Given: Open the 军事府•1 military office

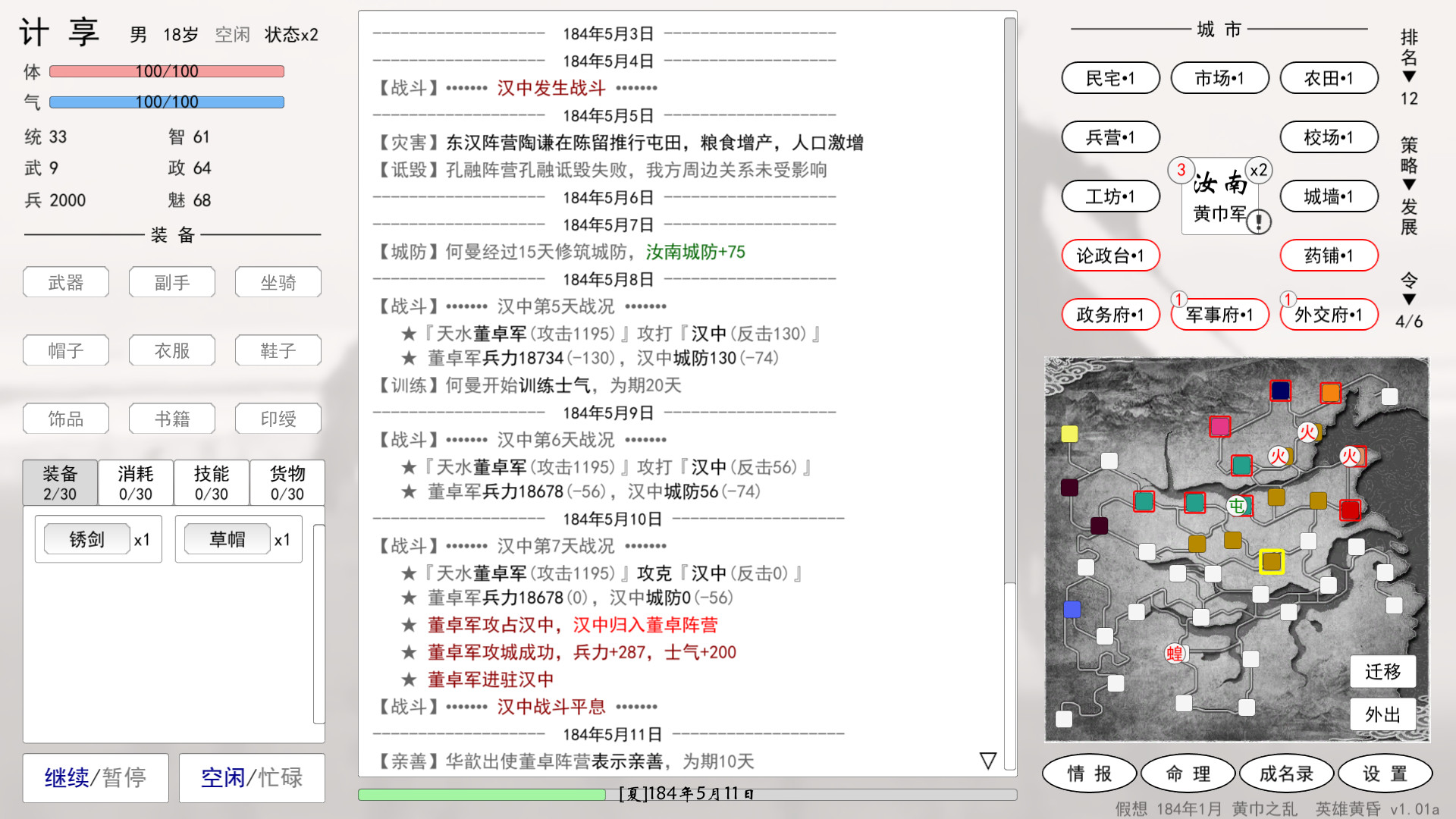Looking at the screenshot, I should tap(1219, 314).
